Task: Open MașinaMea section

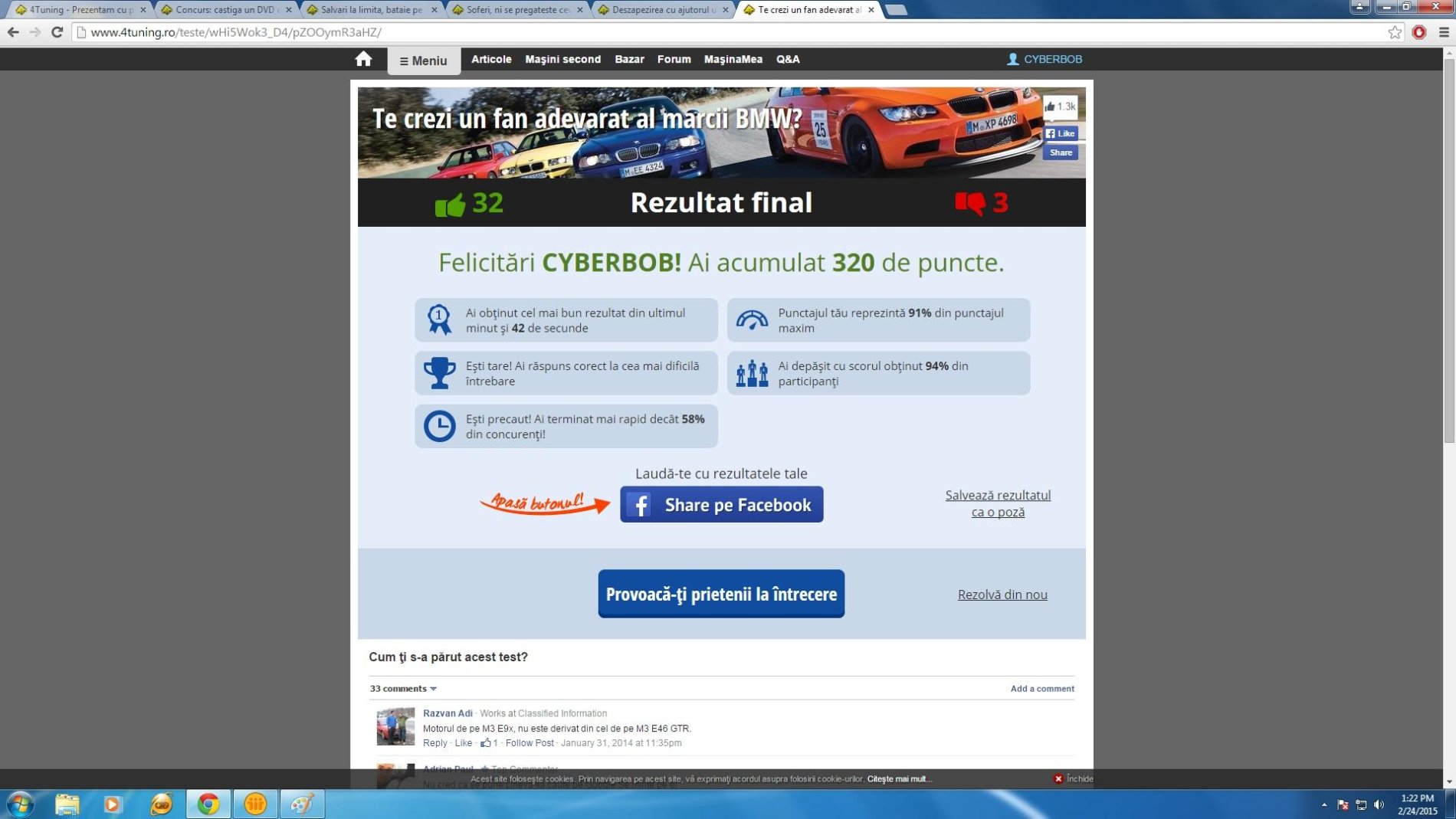Action: click(733, 59)
